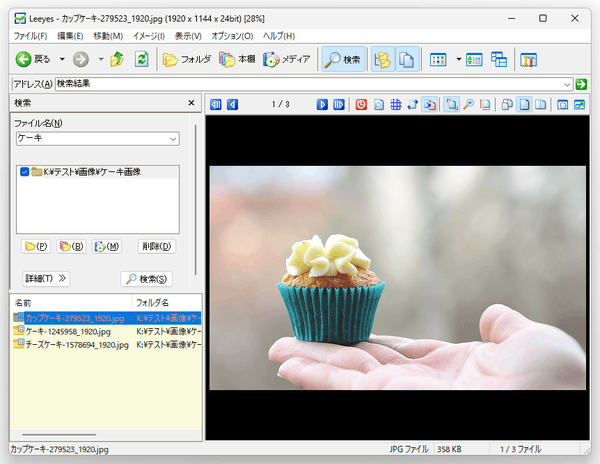The width and height of the screenshot is (600, 464).
Task: Go to previous image button
Action: pyautogui.click(x=233, y=104)
